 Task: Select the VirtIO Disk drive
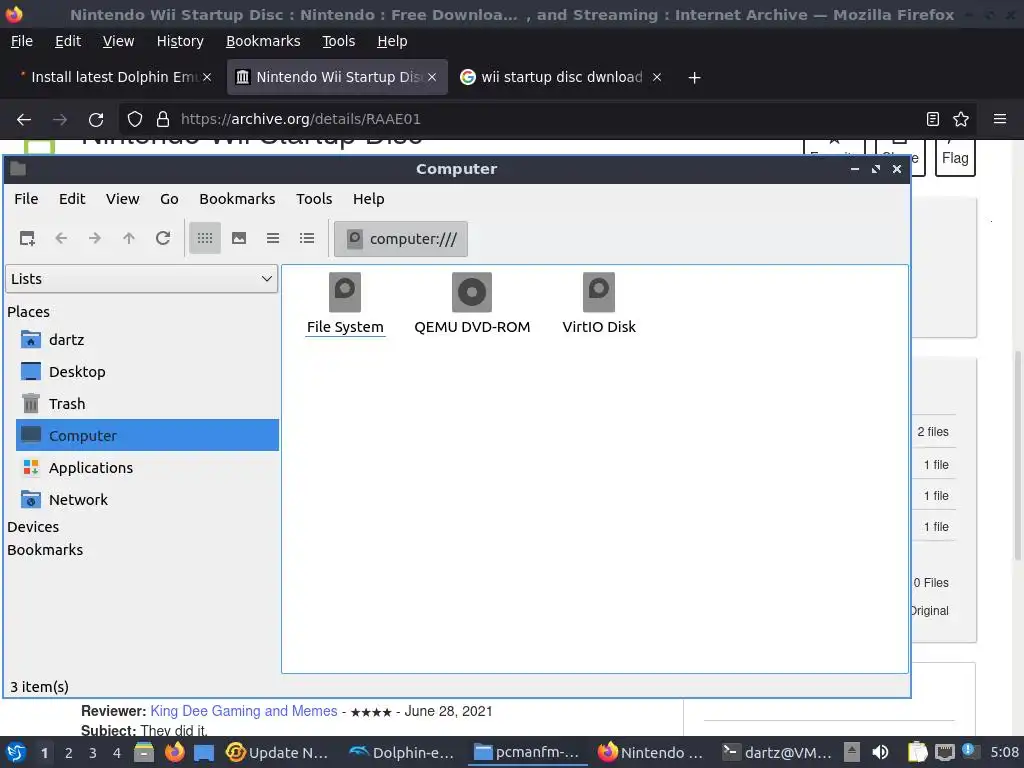pyautogui.click(x=599, y=304)
